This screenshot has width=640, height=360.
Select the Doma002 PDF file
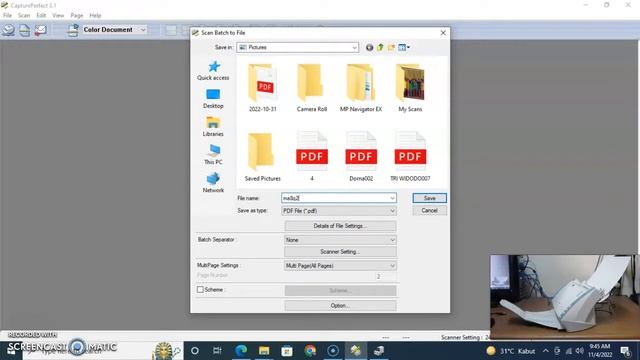pyautogui.click(x=361, y=157)
